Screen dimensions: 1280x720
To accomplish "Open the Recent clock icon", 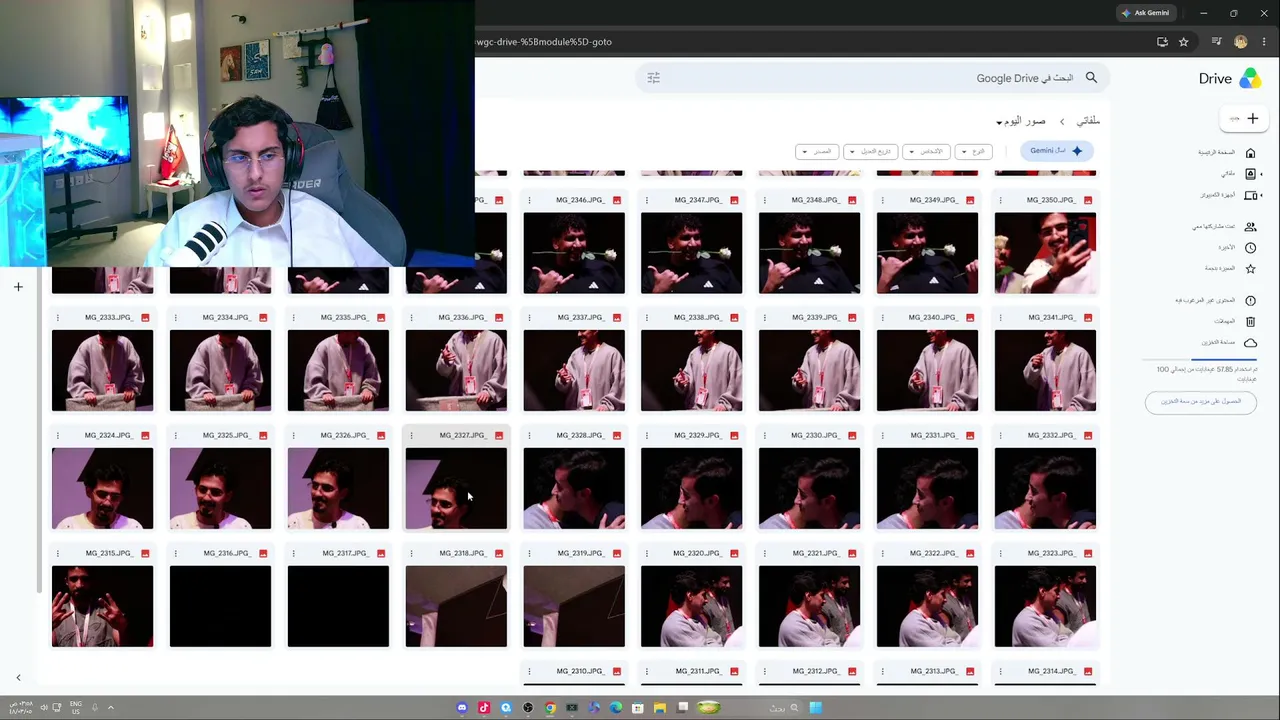I will (1250, 248).
